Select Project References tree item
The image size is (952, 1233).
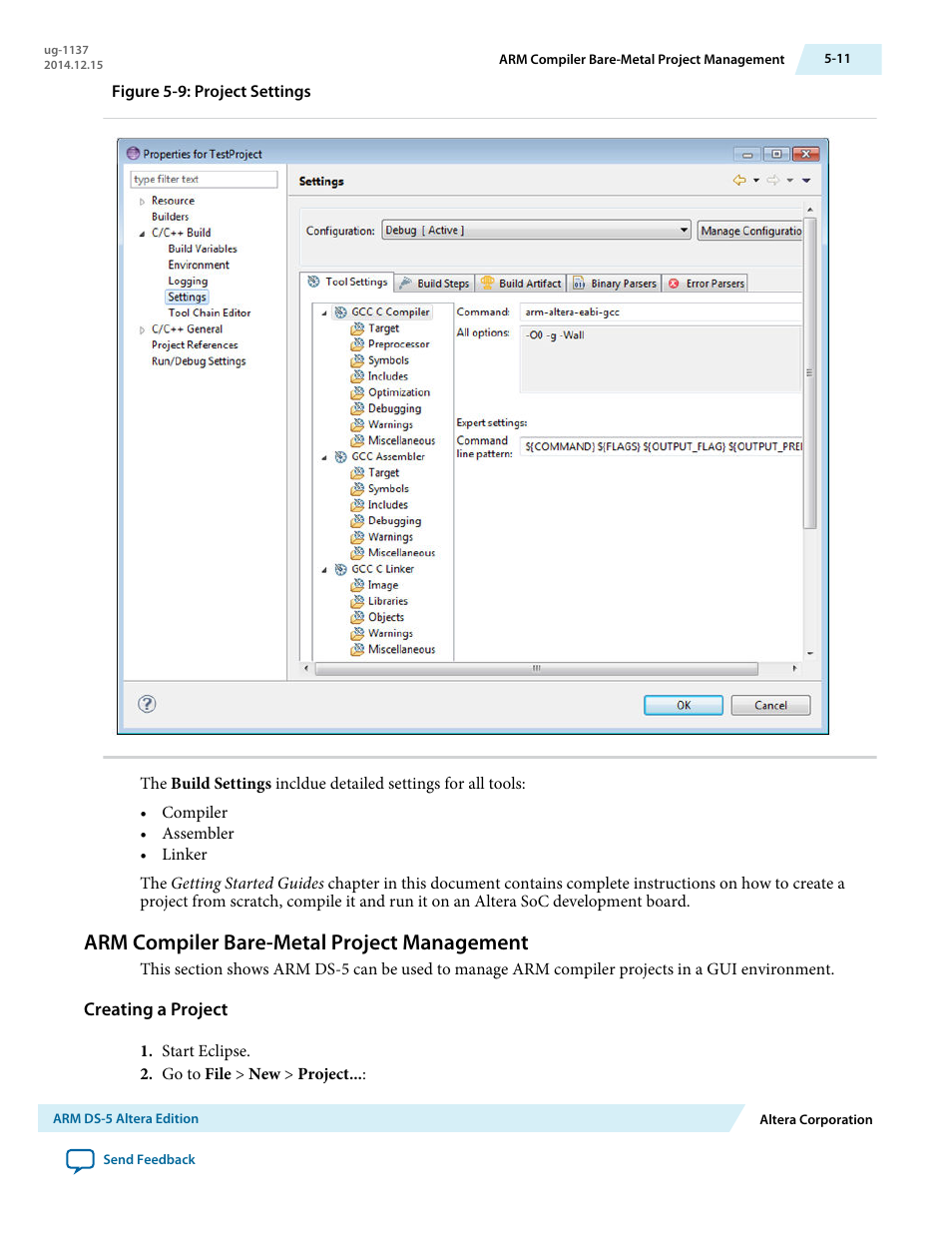[195, 345]
